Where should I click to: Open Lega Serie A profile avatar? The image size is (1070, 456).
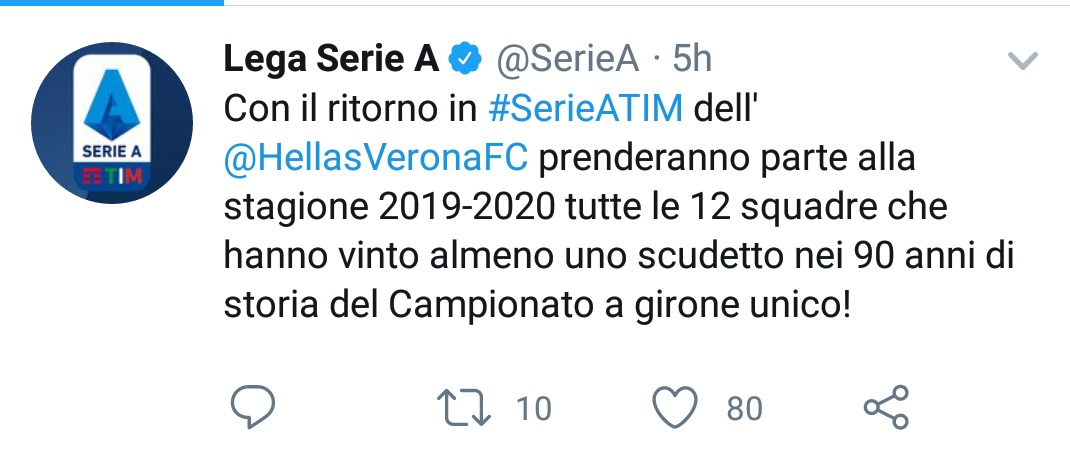[112, 122]
